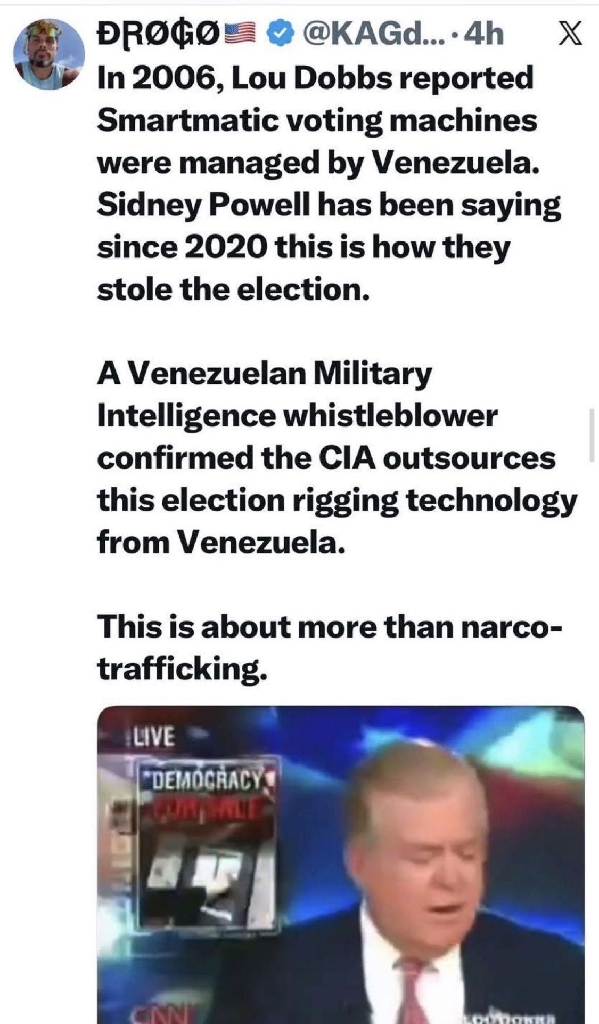Viewport: 599px width, 1024px height.
Task: Play the Lou Dobbs video clip
Action: point(340,865)
